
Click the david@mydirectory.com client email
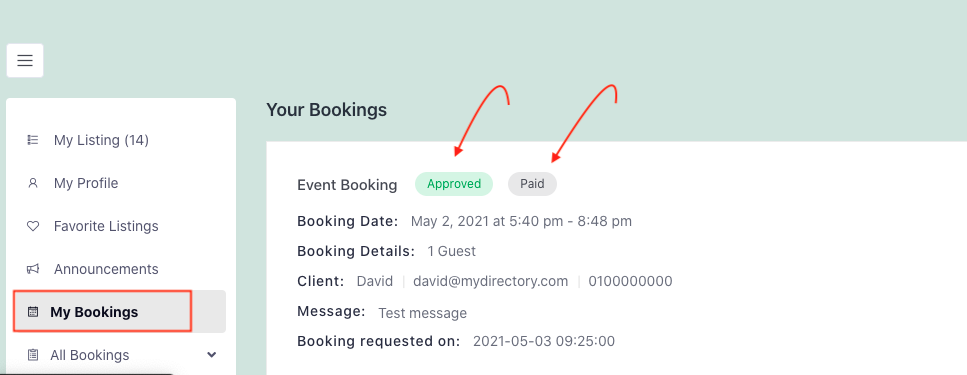490,281
